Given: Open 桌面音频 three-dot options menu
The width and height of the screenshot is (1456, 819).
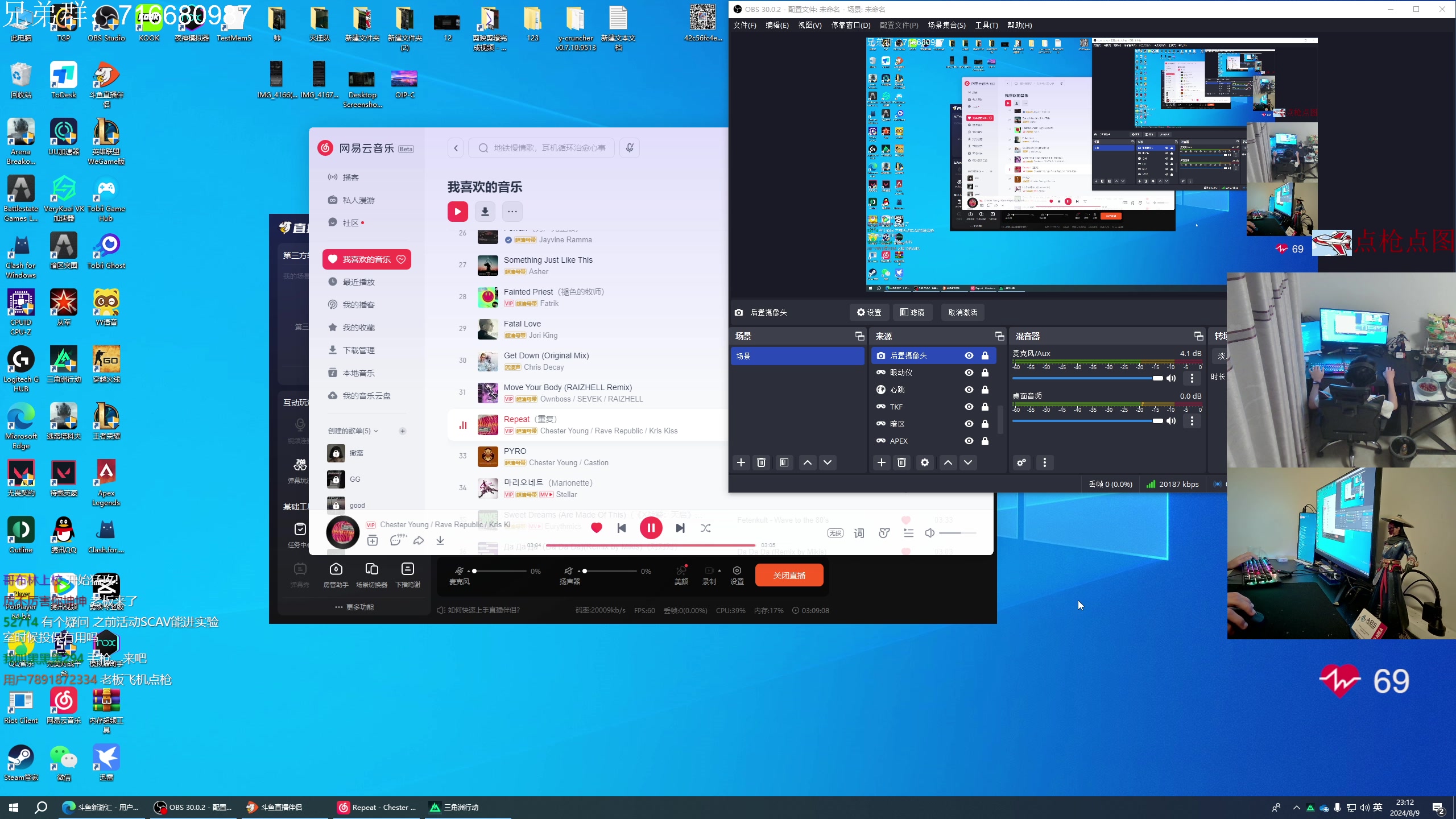Looking at the screenshot, I should (x=1192, y=421).
